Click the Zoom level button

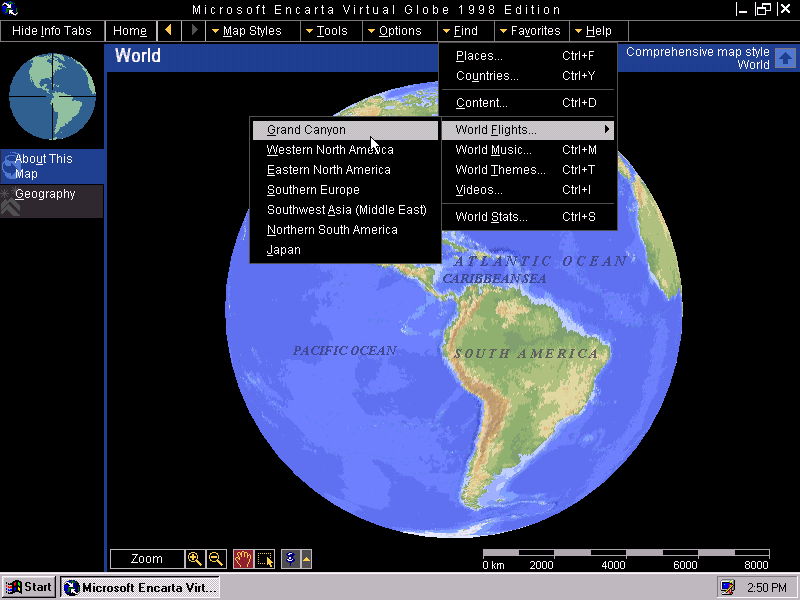tap(147, 559)
